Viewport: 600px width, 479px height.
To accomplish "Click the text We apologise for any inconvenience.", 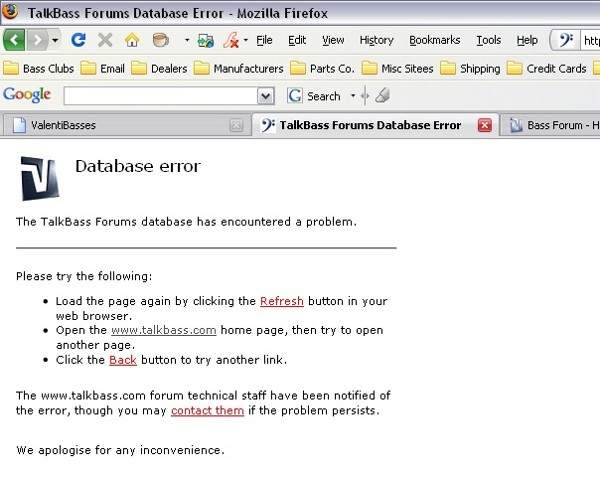I will pyautogui.click(x=120, y=450).
